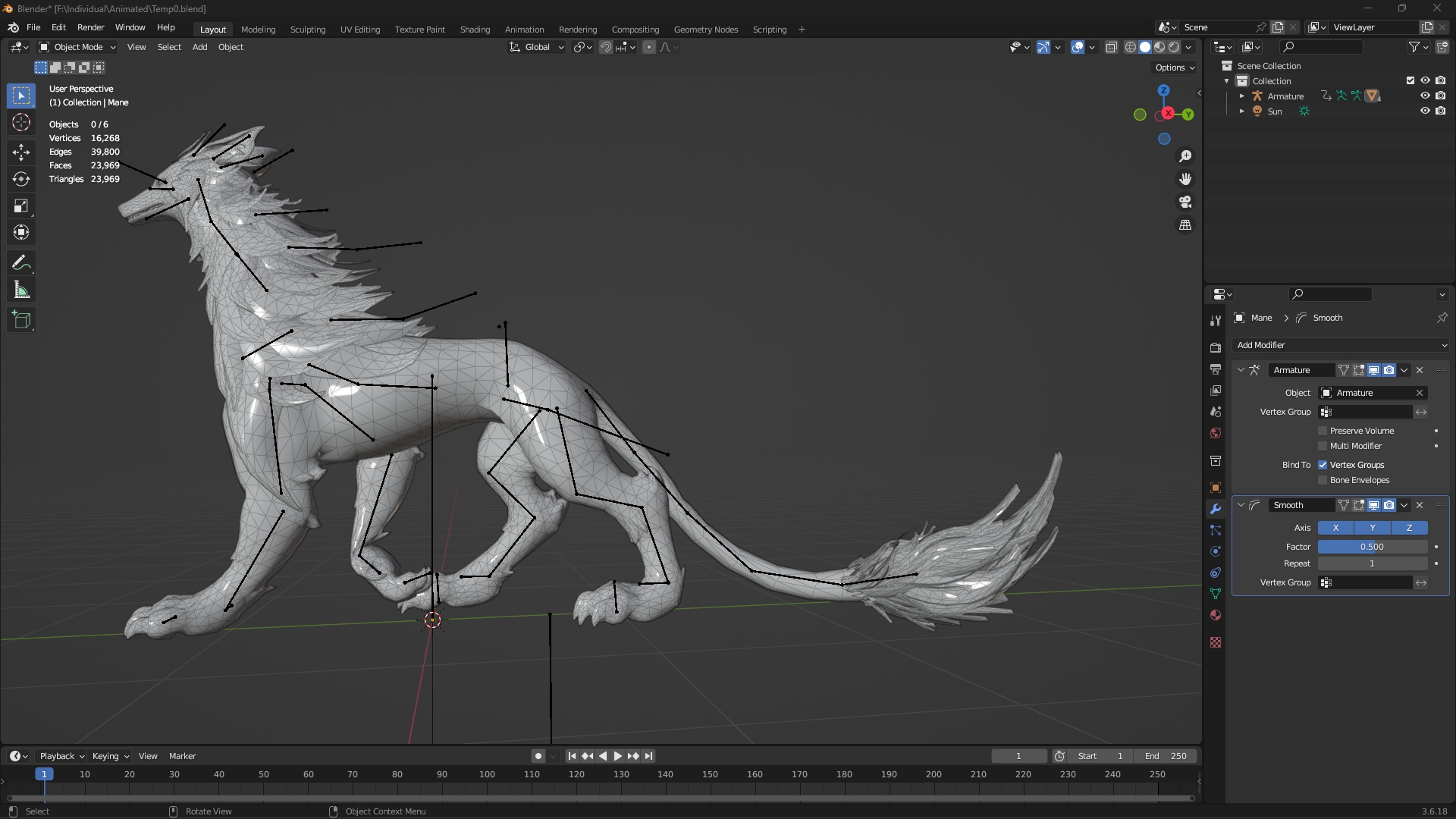Open the Render menu
This screenshot has width=1456, height=819.
pyautogui.click(x=90, y=27)
